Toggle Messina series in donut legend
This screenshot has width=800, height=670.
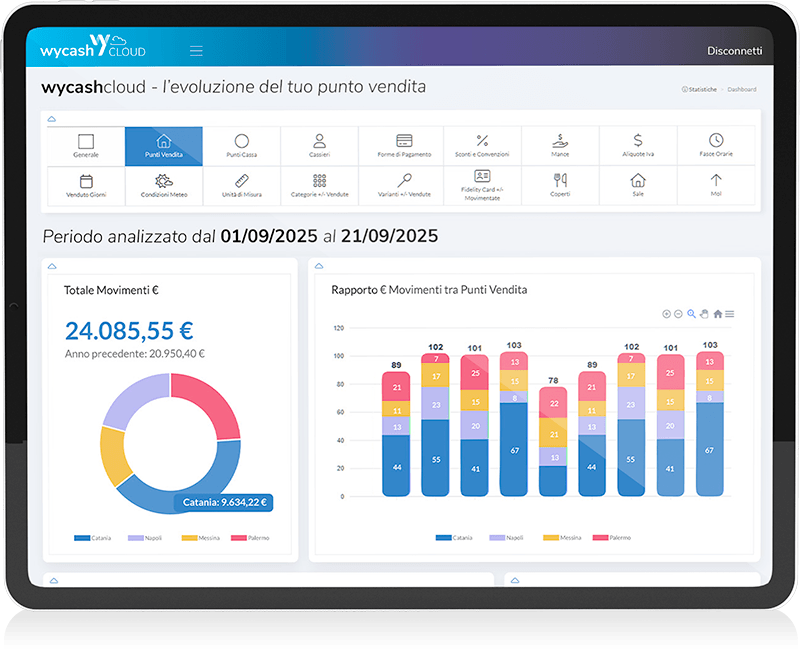[201, 538]
